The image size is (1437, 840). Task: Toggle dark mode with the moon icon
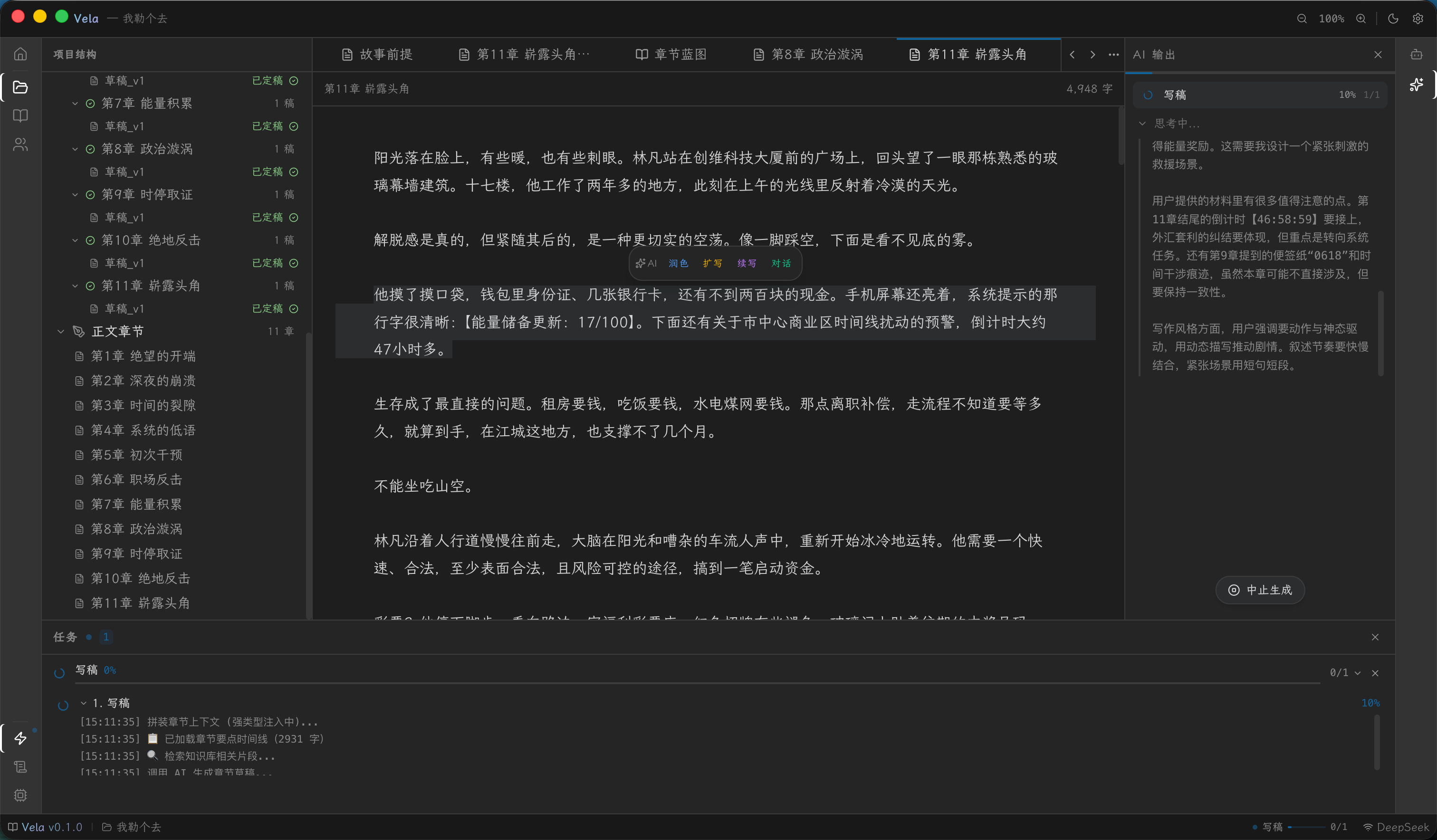pyautogui.click(x=1393, y=18)
